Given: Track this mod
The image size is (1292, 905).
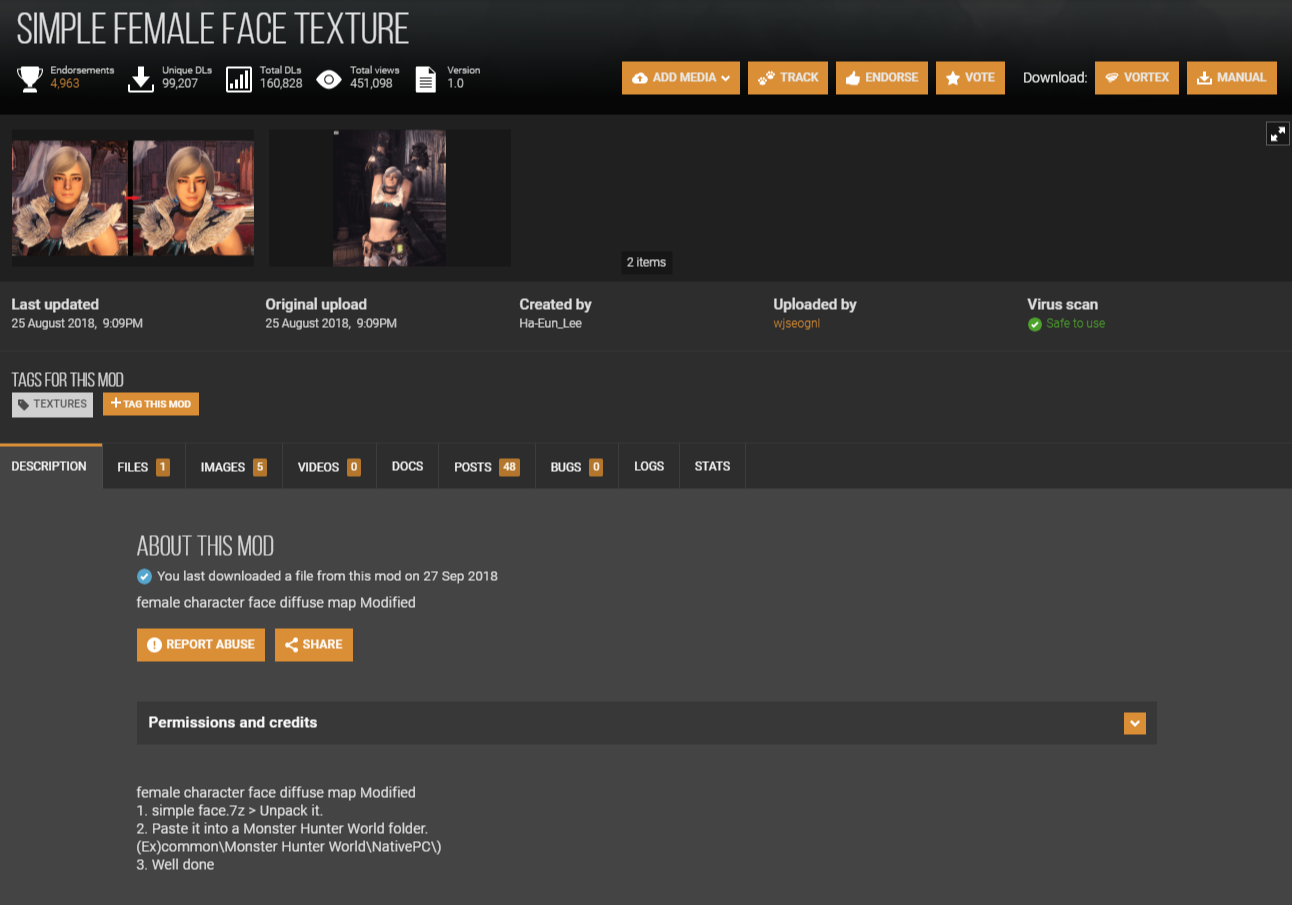Looking at the screenshot, I should pos(788,78).
